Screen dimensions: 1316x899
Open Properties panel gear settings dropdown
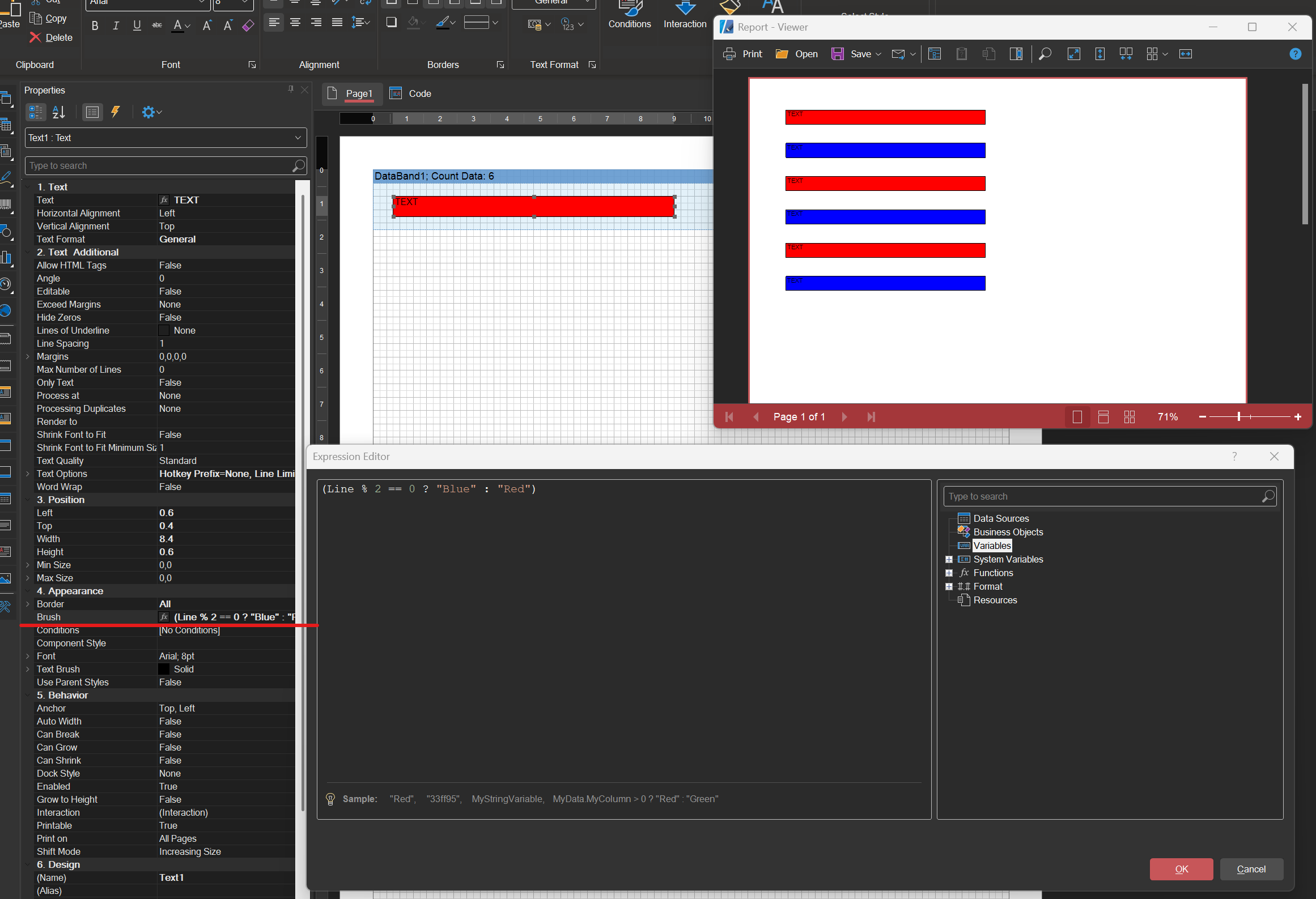(x=151, y=112)
